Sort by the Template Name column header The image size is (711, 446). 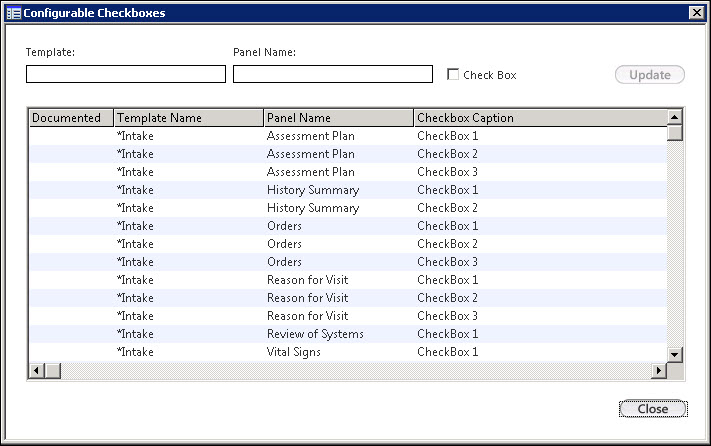pos(189,118)
